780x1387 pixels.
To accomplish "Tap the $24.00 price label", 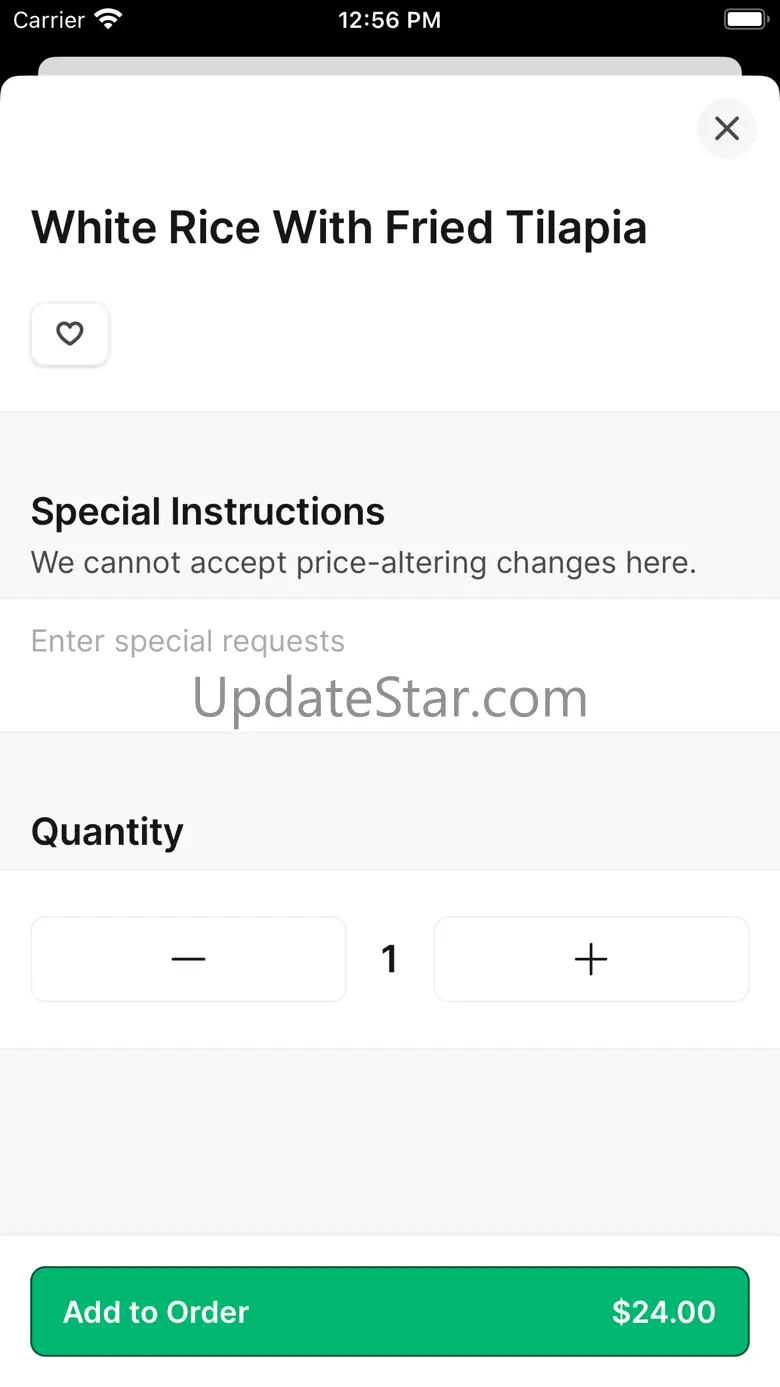I will click(664, 1312).
